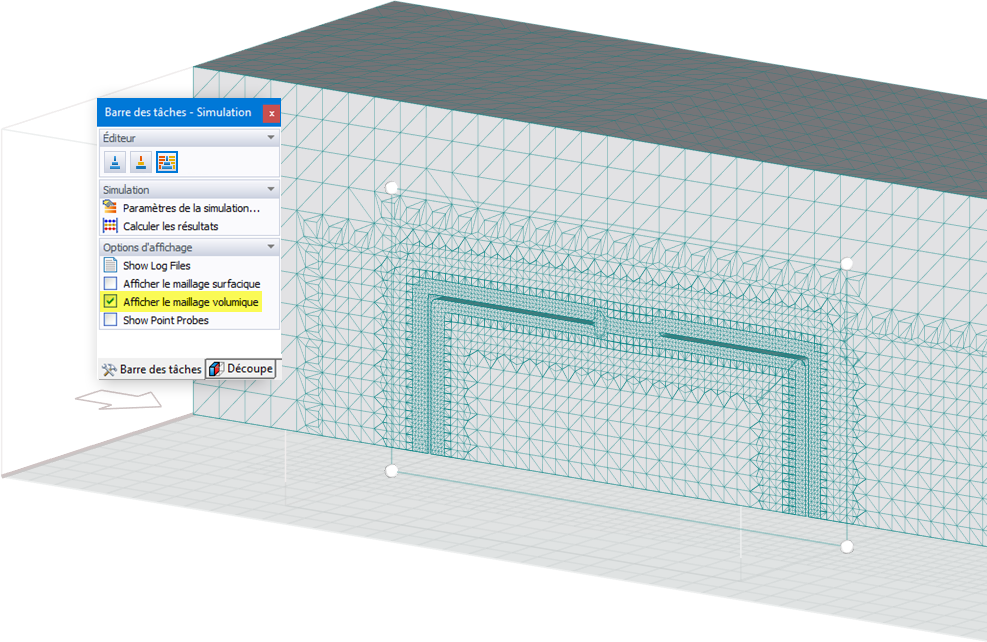Switch to the Barre des tâches tab
987x642 pixels.
152,369
